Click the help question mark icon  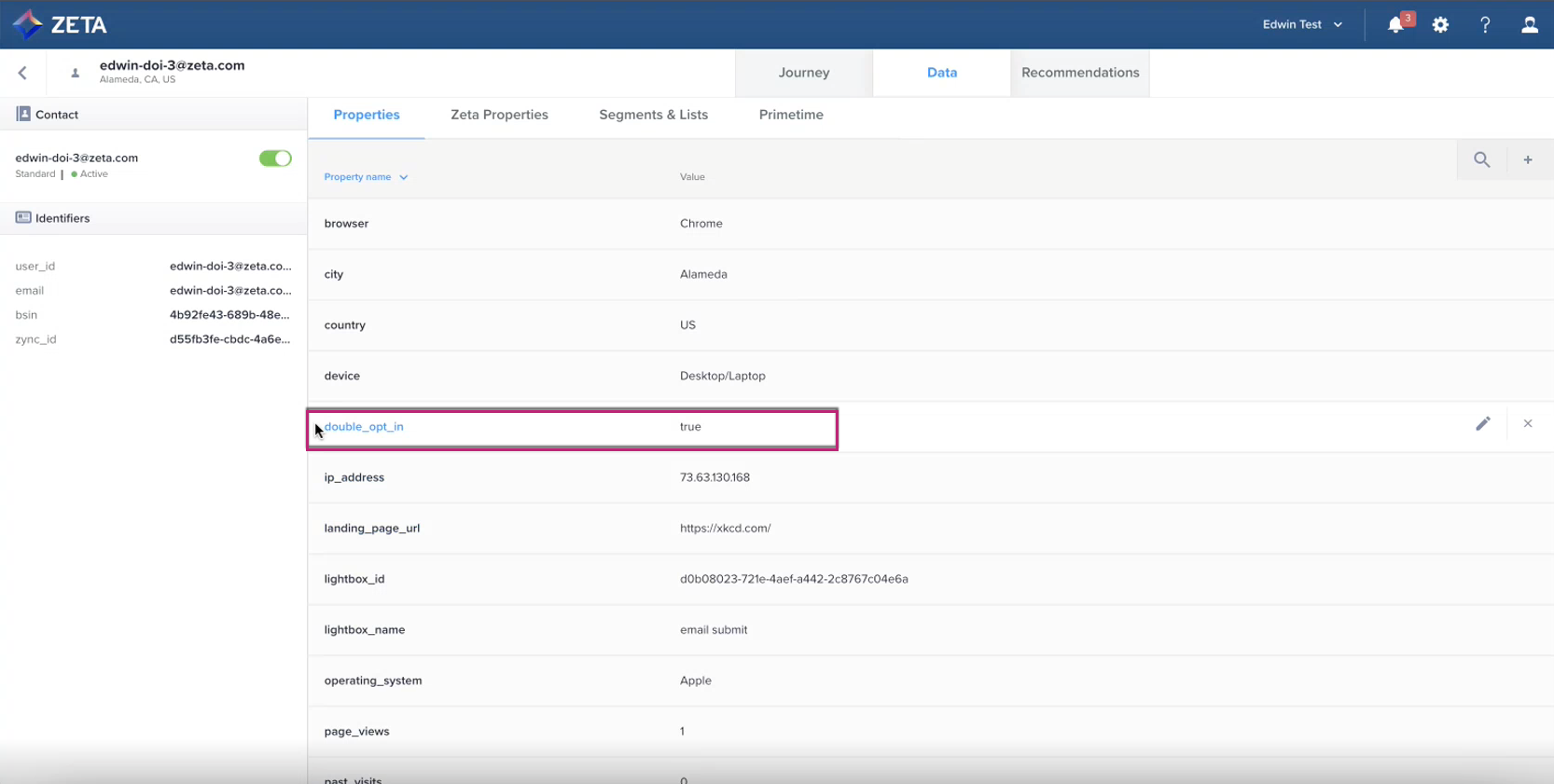[1485, 25]
